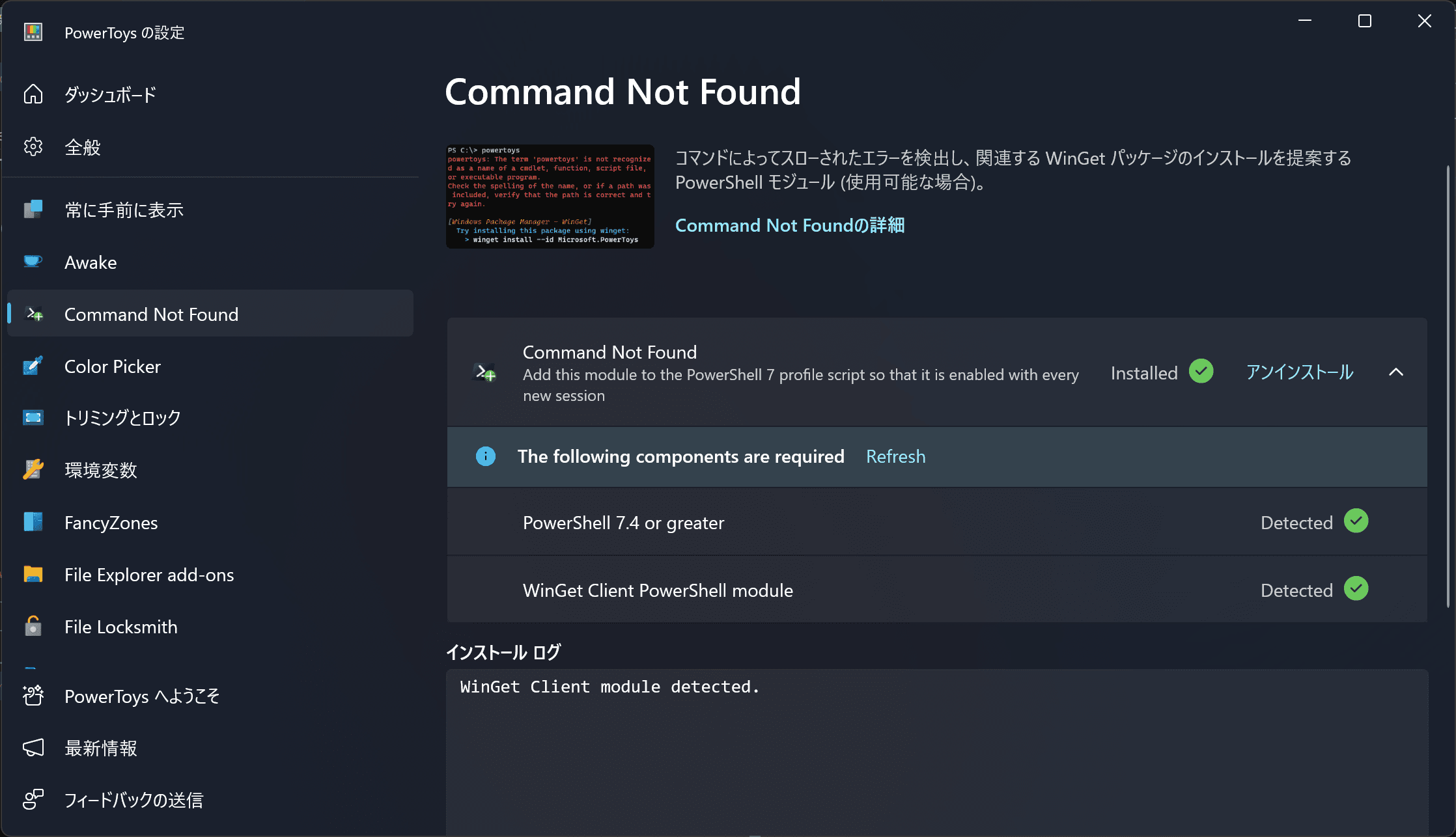Viewport: 1456px width, 837px height.
Task: Select 常に手前に表示 in the sidebar
Action: [210, 210]
